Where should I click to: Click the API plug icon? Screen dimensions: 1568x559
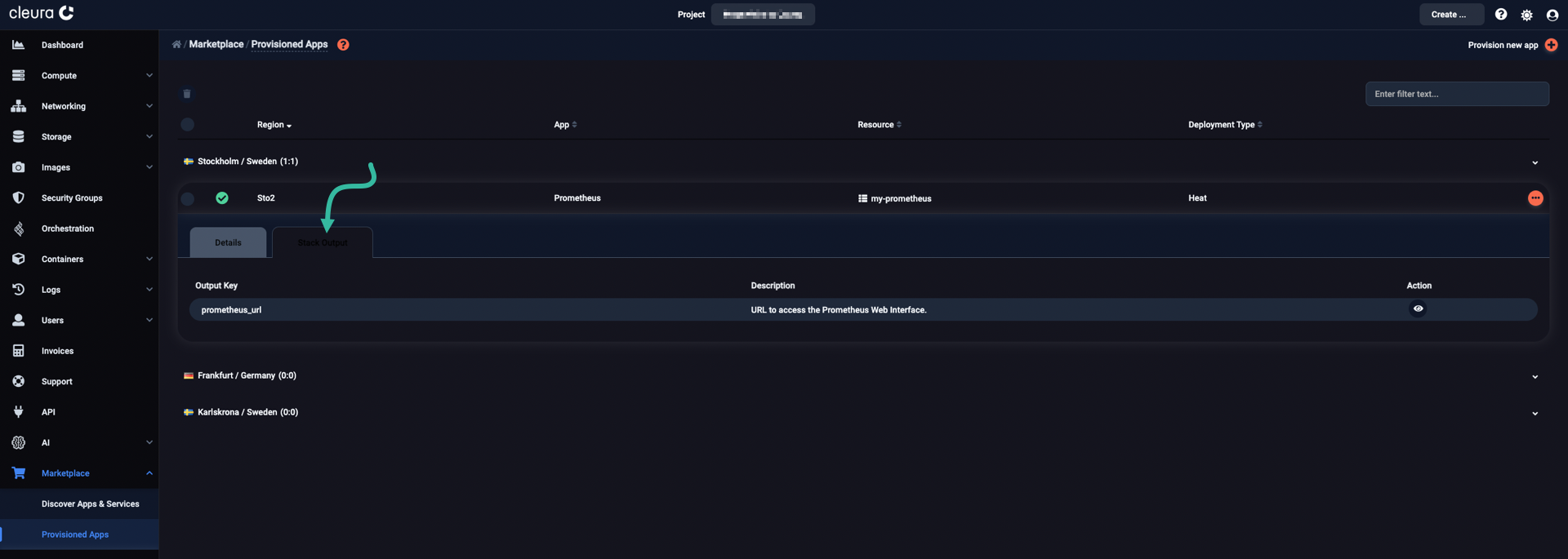tap(18, 412)
